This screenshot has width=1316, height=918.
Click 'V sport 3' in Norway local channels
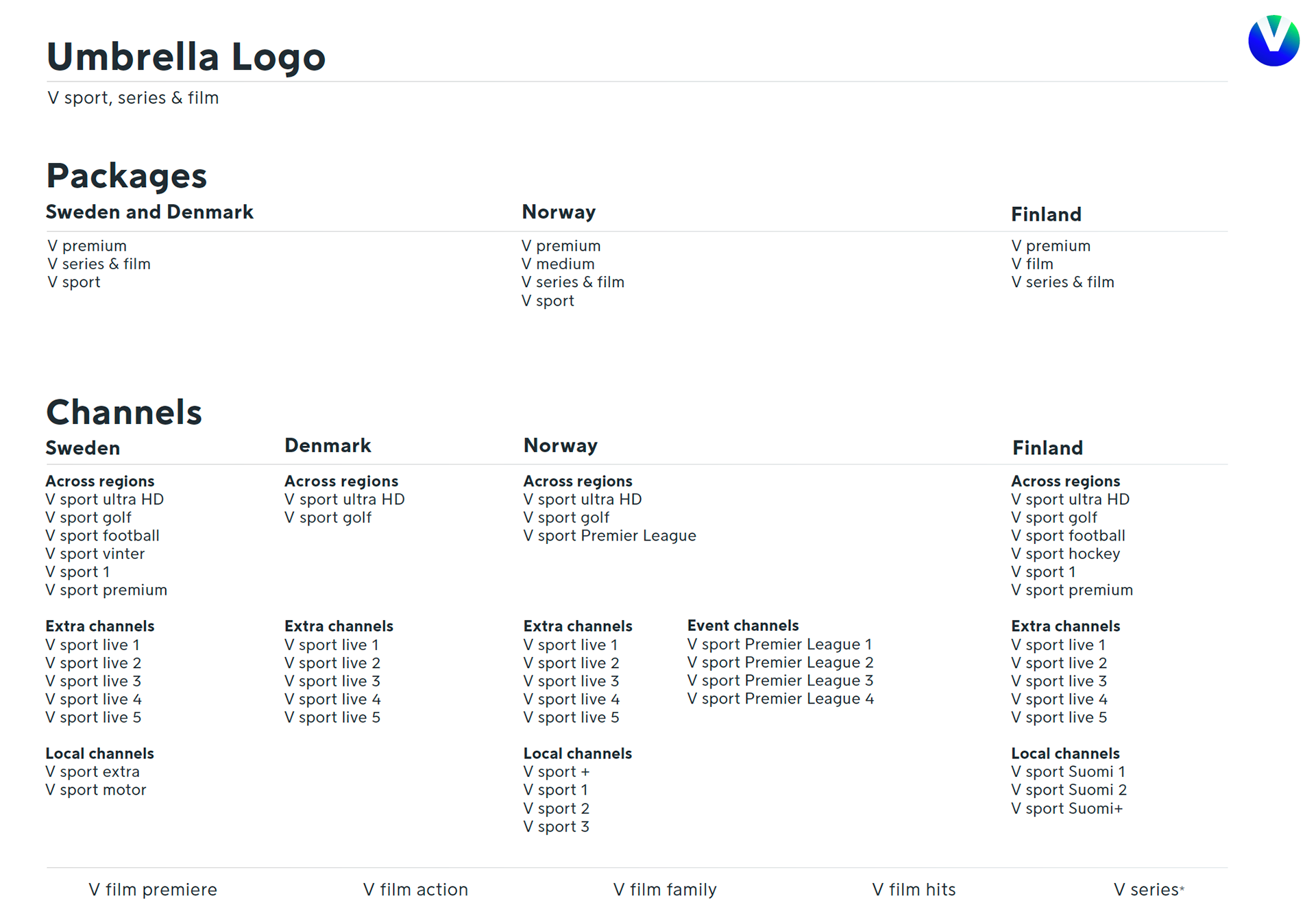557,827
